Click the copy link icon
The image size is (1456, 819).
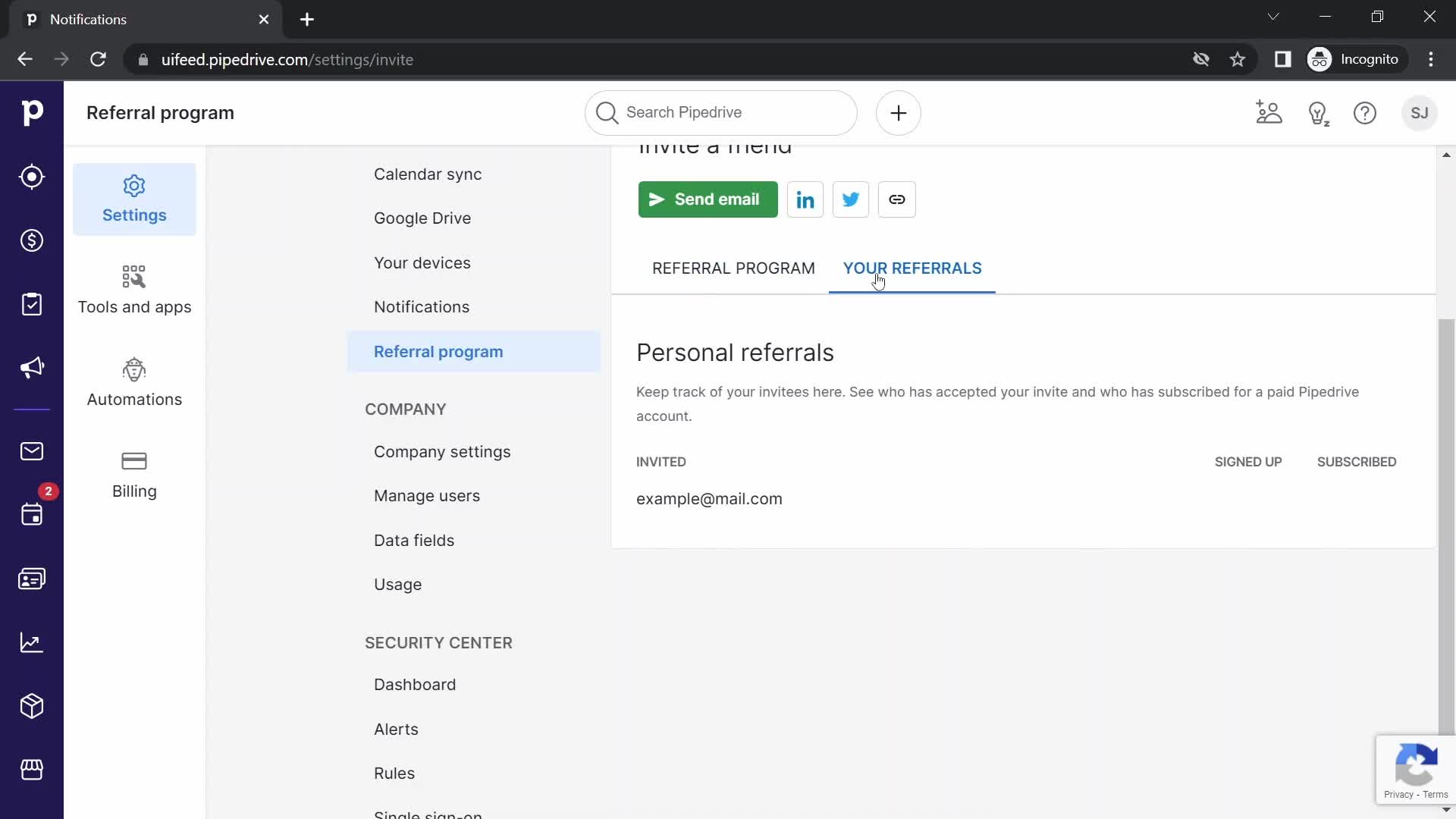pyautogui.click(x=897, y=200)
